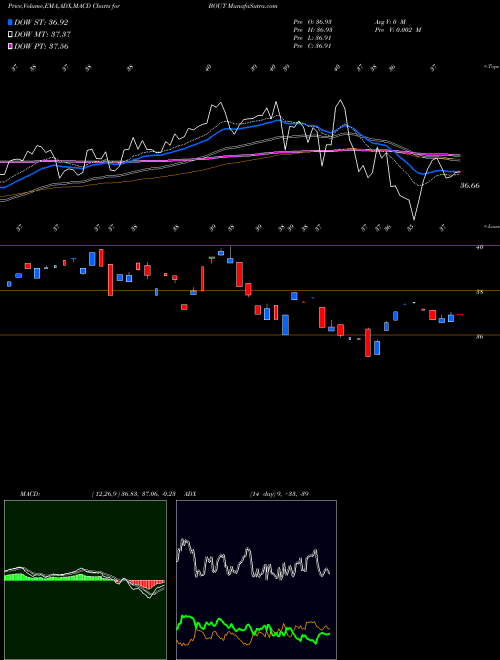Click the 36 level axis label
Viewport: 500px width, 660px height.
479,336
